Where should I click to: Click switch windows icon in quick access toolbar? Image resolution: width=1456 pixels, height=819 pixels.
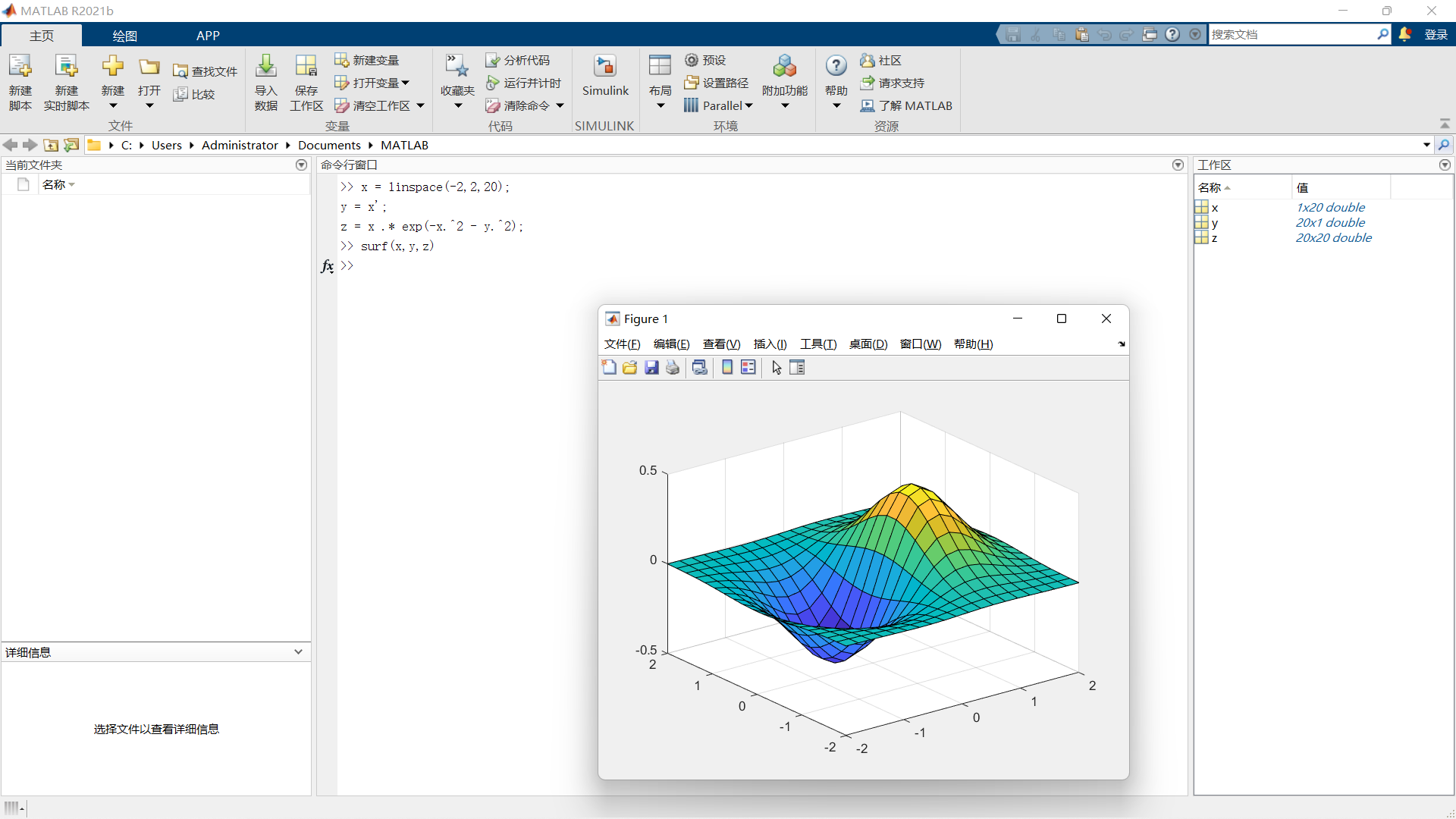[1150, 34]
